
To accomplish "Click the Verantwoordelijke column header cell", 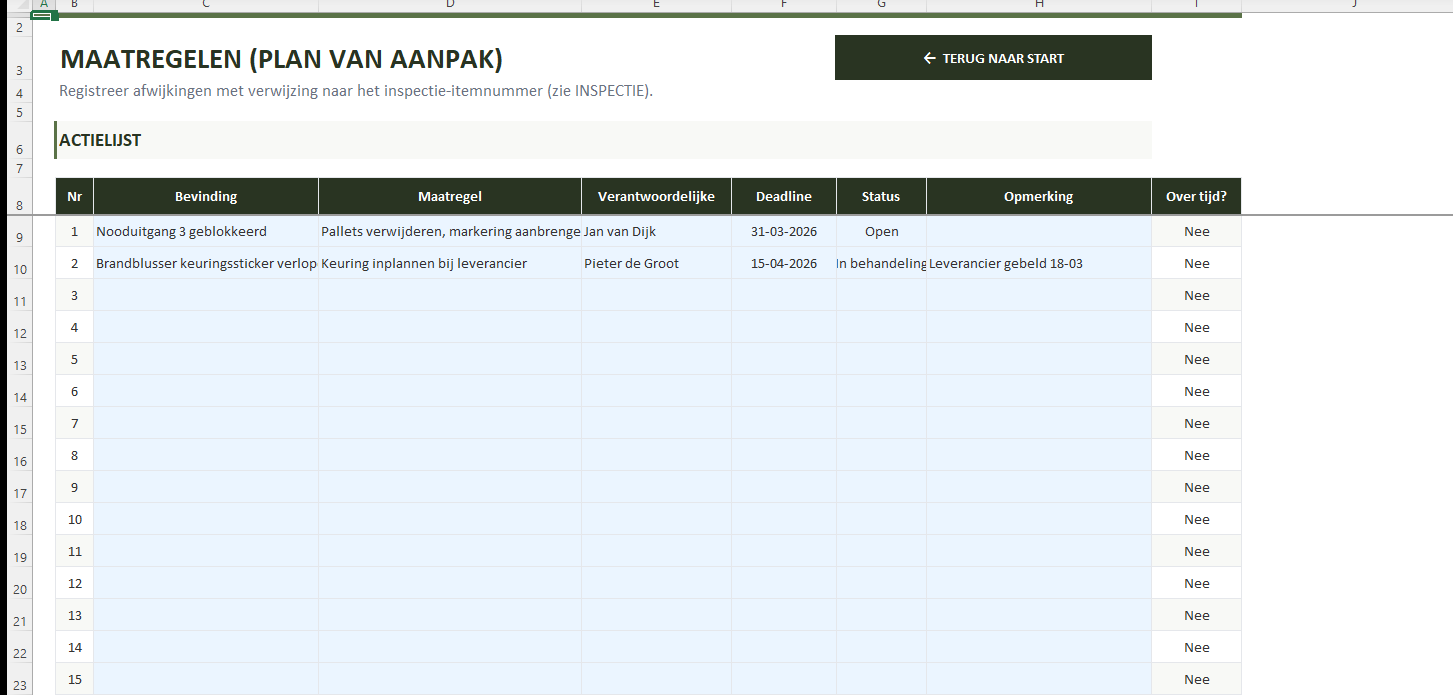I will tap(656, 196).
